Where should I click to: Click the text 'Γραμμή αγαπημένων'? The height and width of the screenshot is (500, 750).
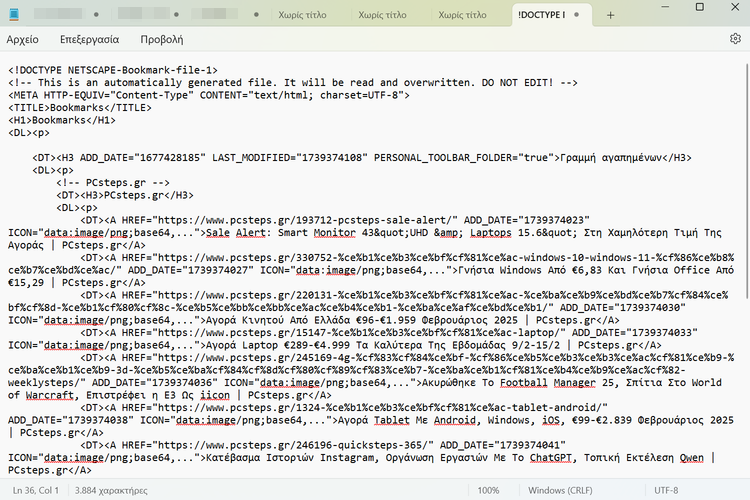coord(610,158)
